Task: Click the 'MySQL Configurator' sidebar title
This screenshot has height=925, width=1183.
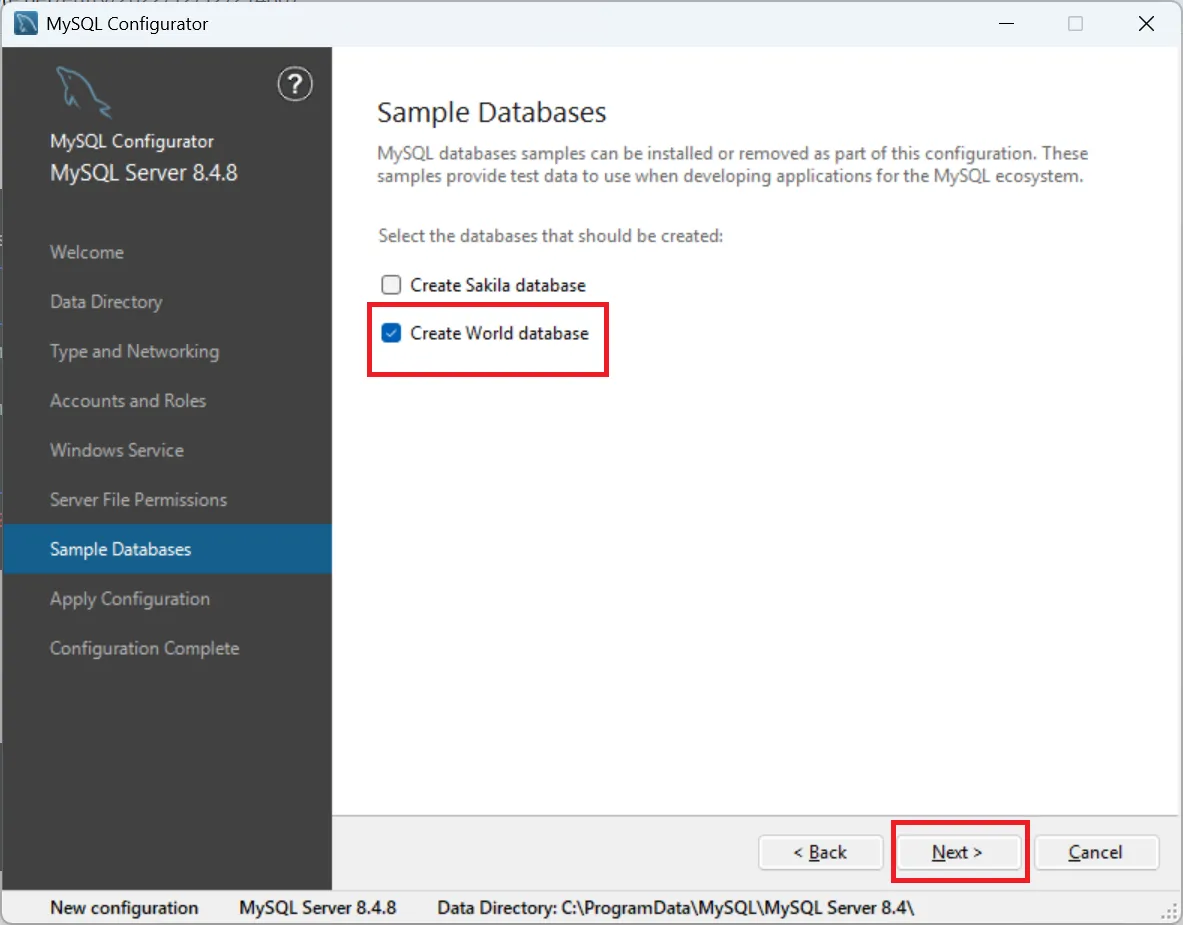Action: tap(132, 141)
